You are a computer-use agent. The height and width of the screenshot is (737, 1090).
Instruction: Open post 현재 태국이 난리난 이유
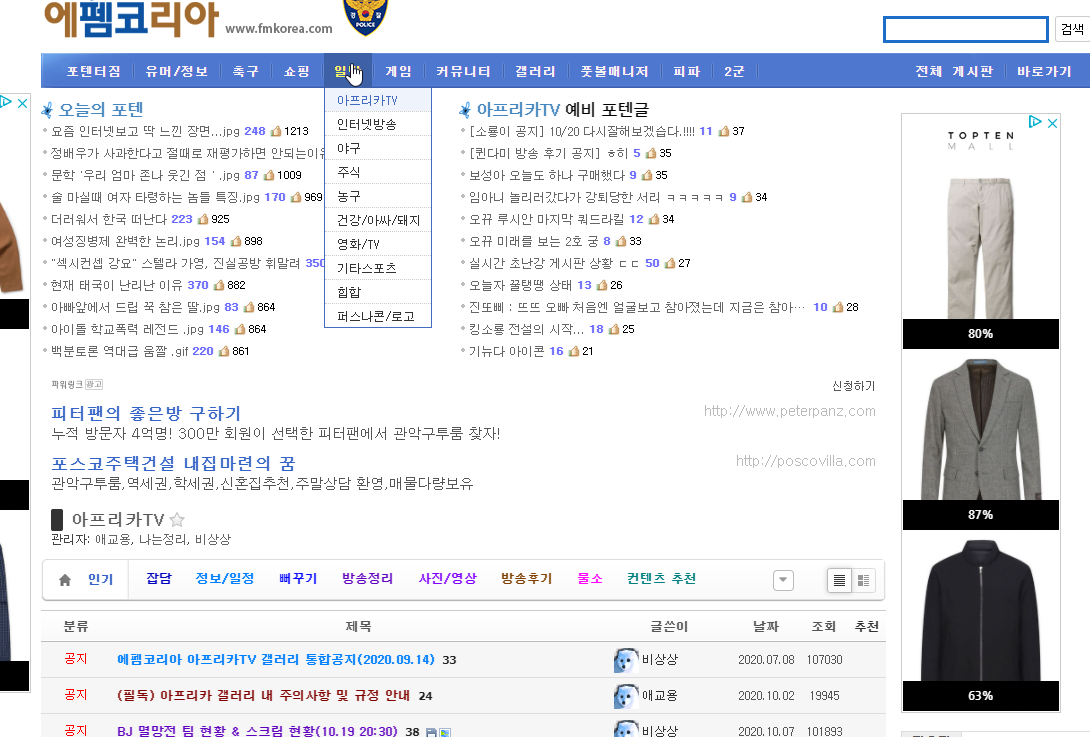pyautogui.click(x=116, y=286)
